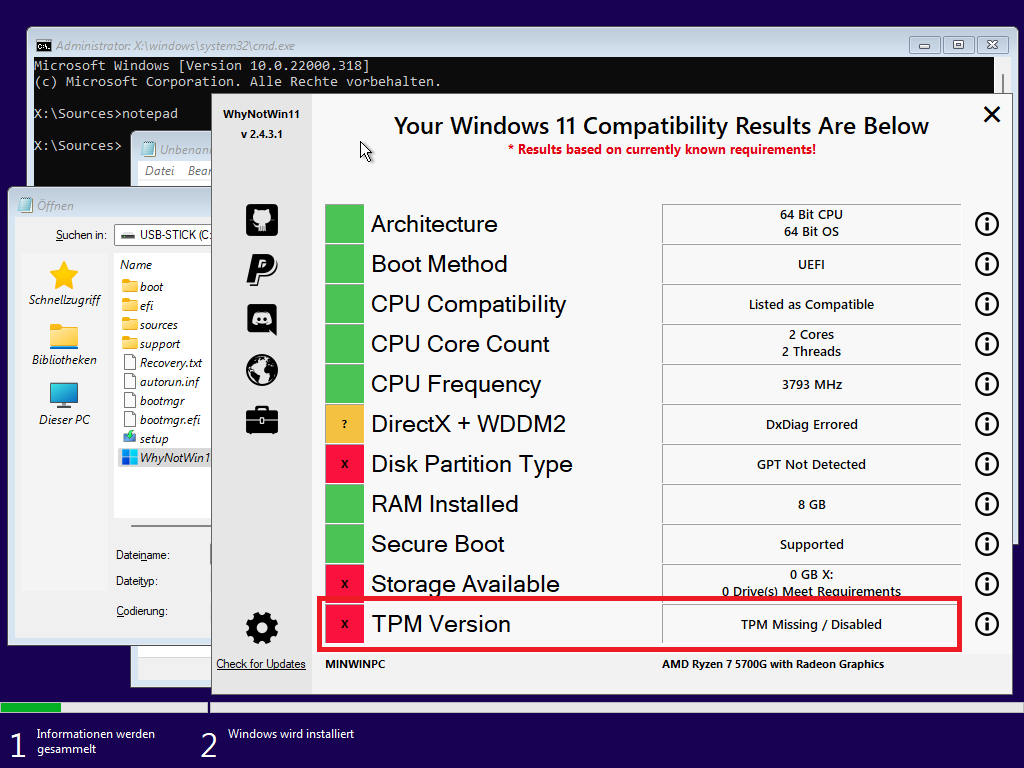Screen dimensions: 1024x768
Task: Select Recovery.txt in file list
Action: (162, 362)
